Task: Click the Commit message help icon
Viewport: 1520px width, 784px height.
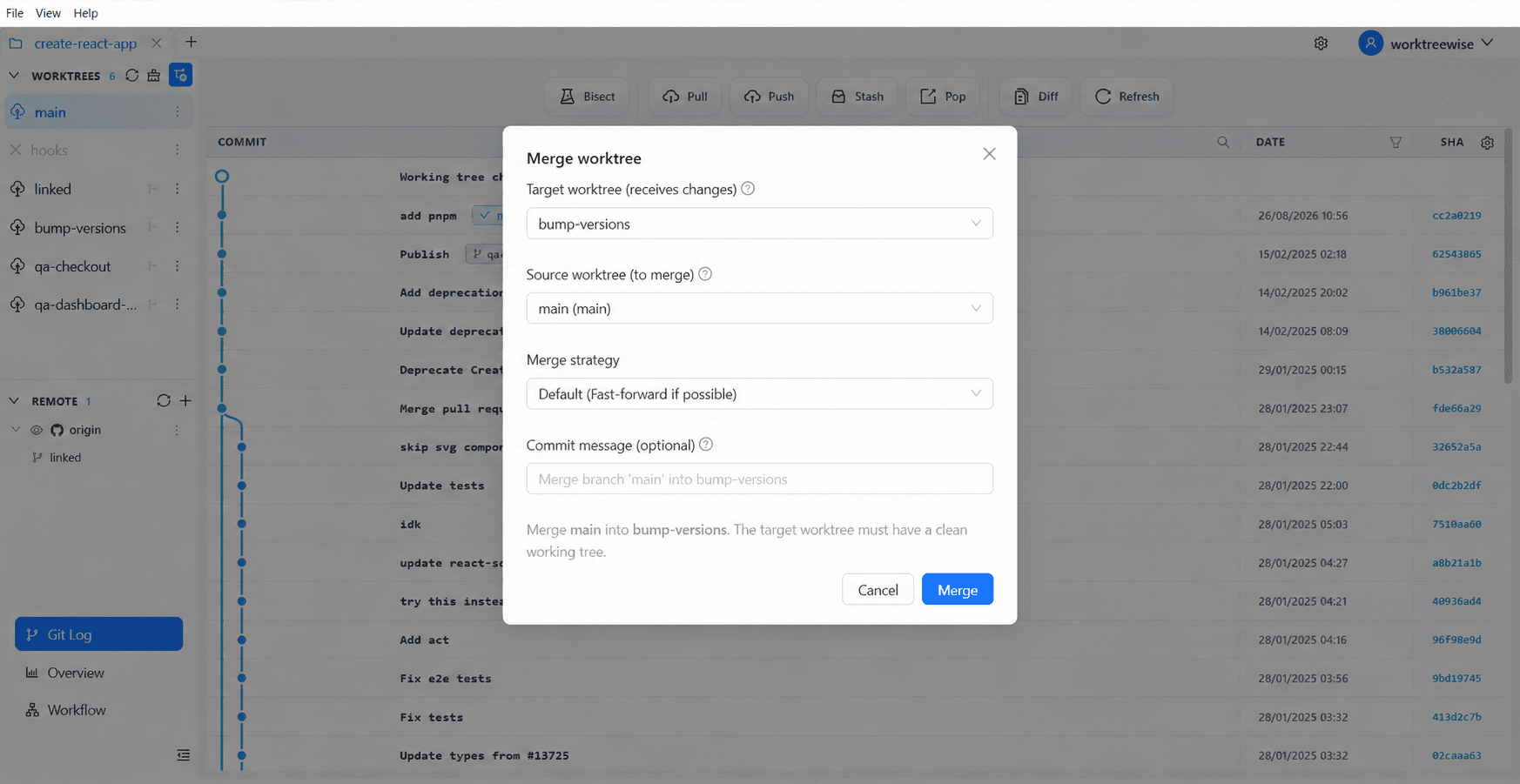Action: click(x=706, y=445)
